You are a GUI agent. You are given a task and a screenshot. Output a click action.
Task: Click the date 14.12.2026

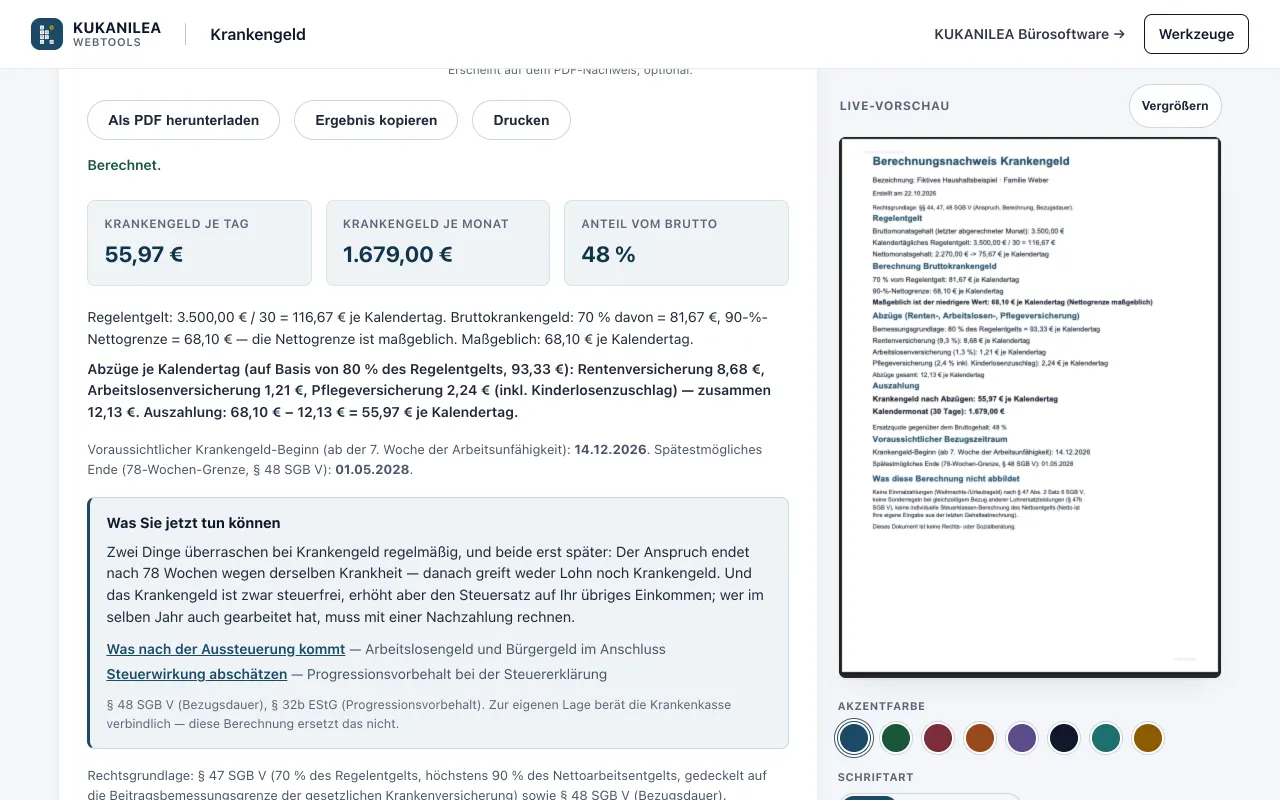point(611,449)
